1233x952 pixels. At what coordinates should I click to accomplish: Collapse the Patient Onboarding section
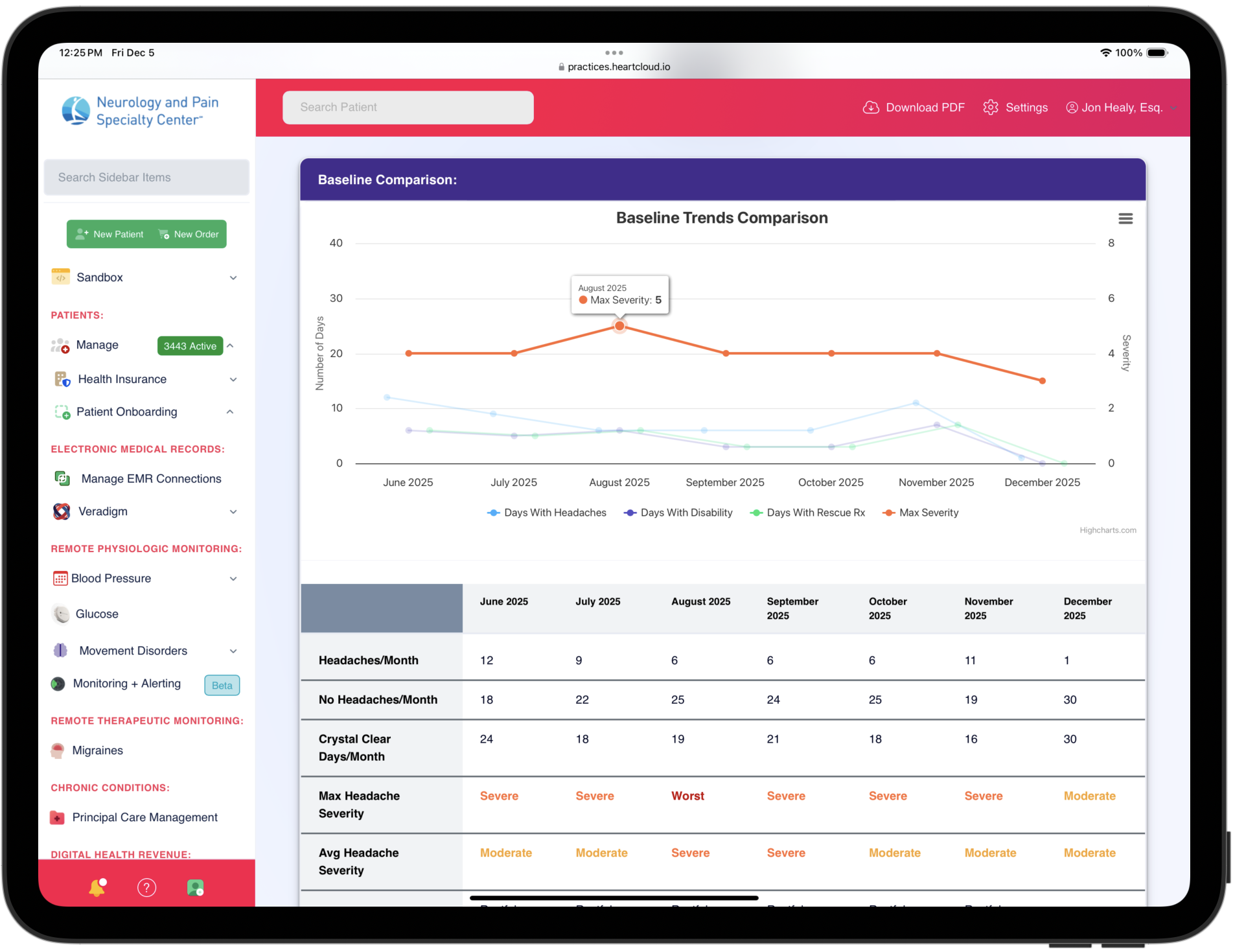pos(230,412)
